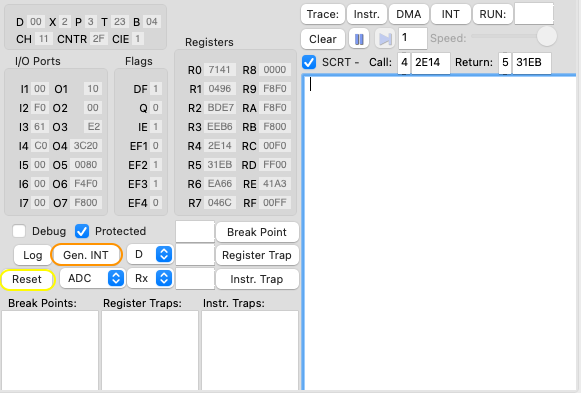Click the Register Traps list box
Viewport: 581px width, 393px height.
pos(150,350)
